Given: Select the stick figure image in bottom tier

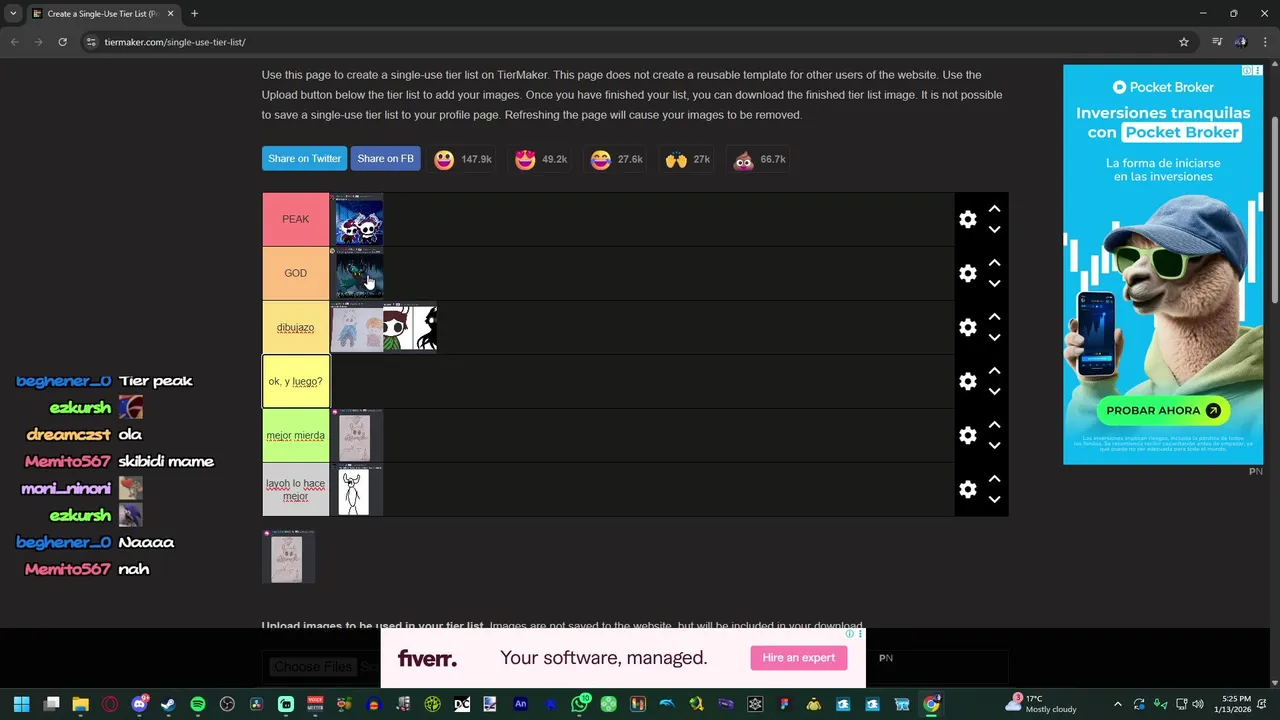Looking at the screenshot, I should [x=357, y=490].
